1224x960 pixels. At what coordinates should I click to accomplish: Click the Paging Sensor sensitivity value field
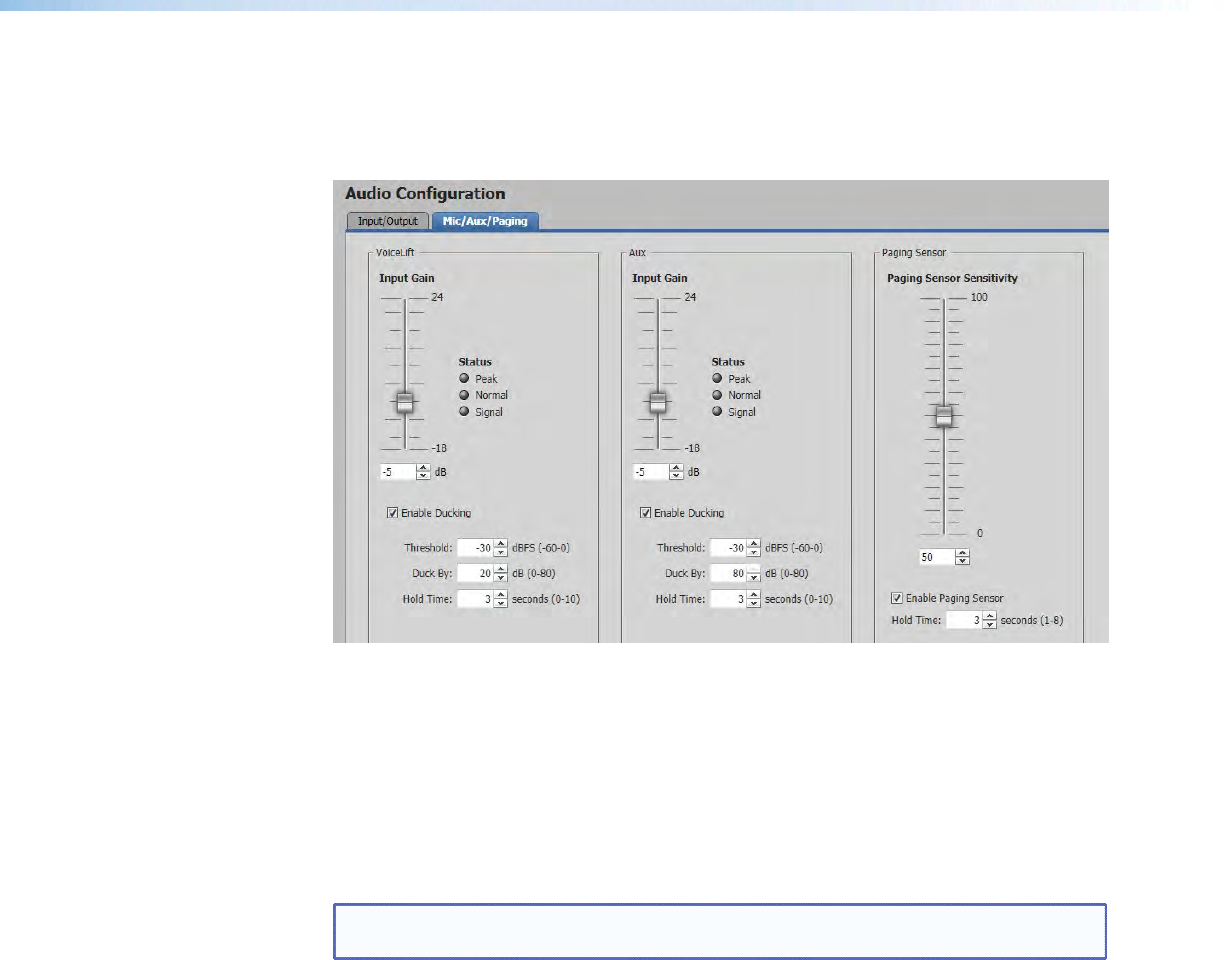[938, 557]
